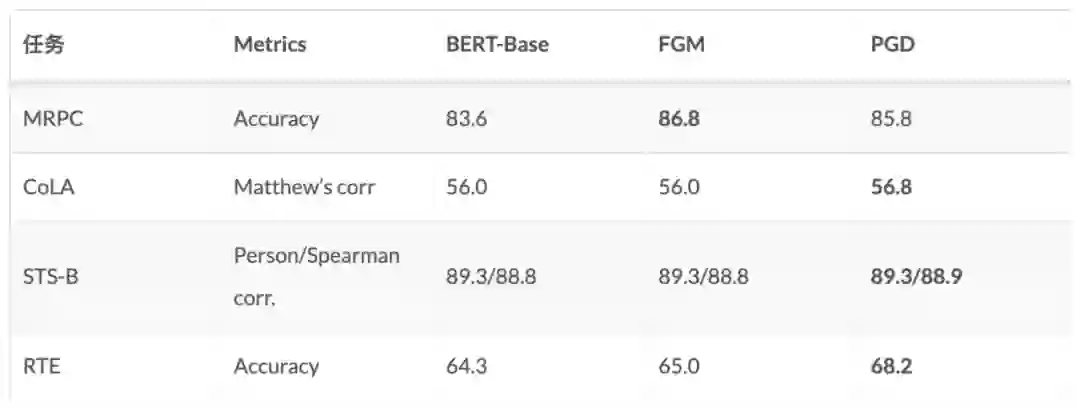Viewport: 1080px width, 408px height.
Task: Select the Metrics column header
Action: coord(270,45)
